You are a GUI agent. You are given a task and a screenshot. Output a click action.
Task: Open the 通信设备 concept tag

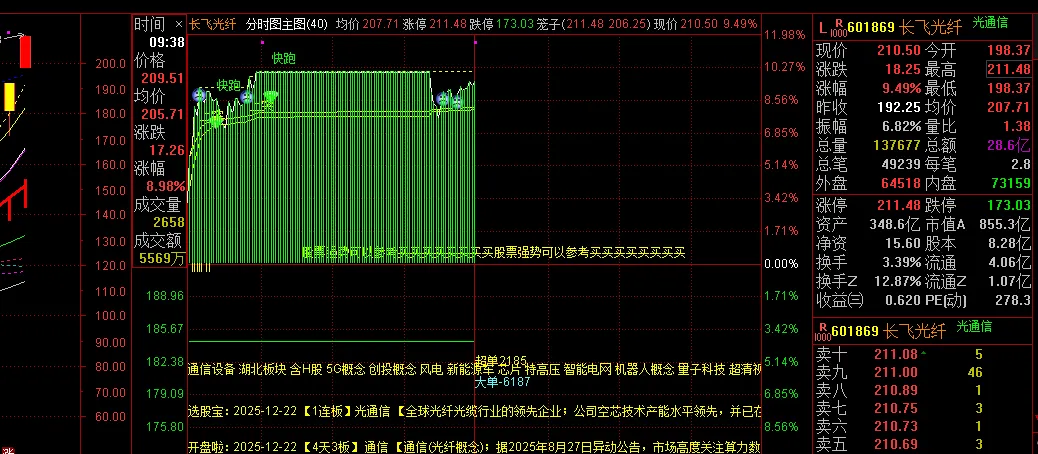(212, 369)
